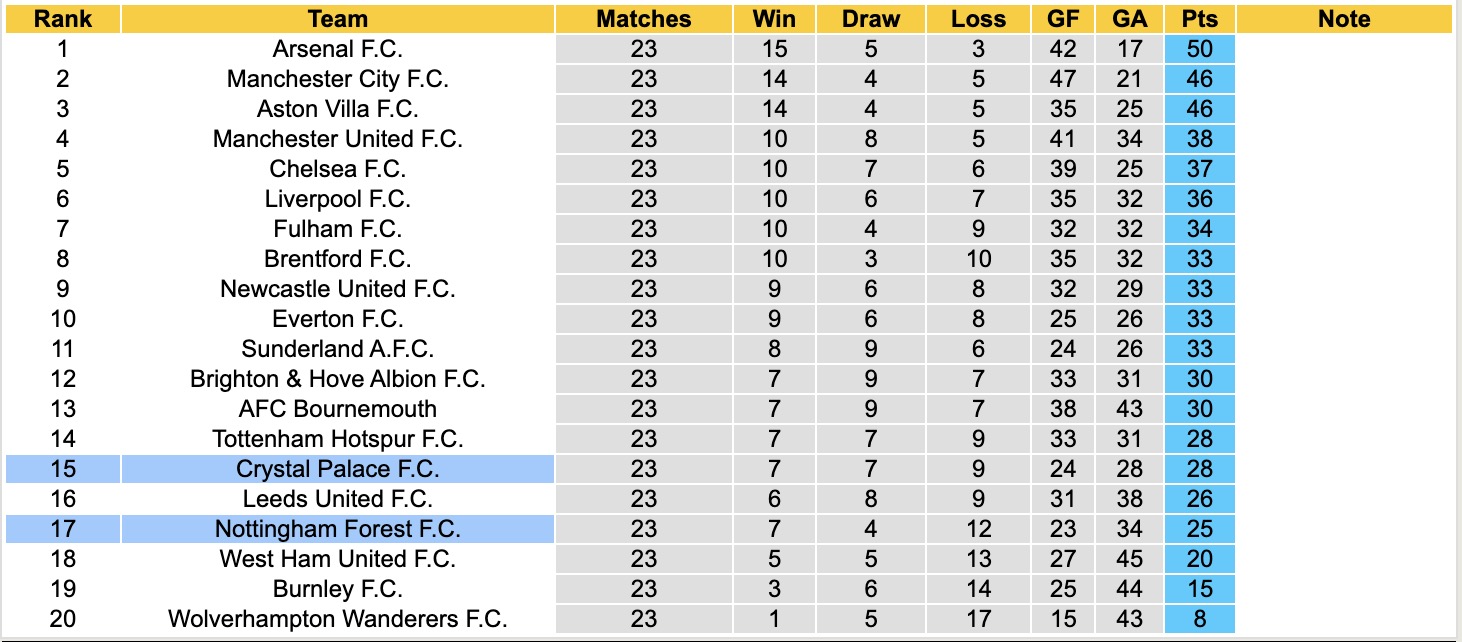Click Arsenal's 50 points cell
Image resolution: width=1462 pixels, height=642 pixels.
click(x=1199, y=49)
